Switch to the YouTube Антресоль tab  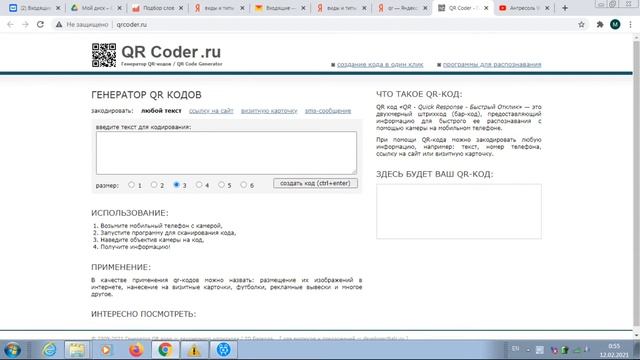click(524, 8)
